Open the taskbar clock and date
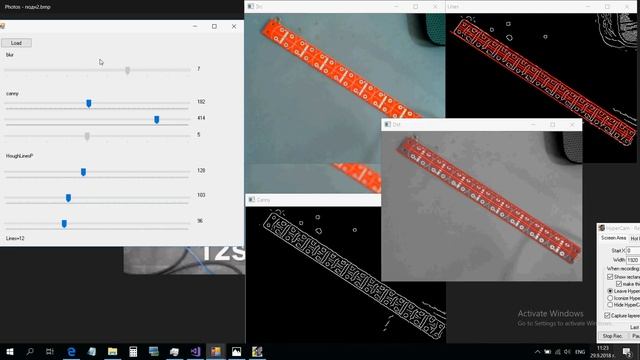The height and width of the screenshot is (360, 640). 603,352
